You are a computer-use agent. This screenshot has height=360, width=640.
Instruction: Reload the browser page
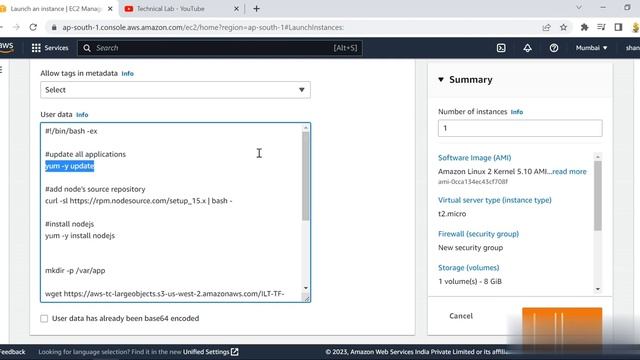(x=33, y=27)
